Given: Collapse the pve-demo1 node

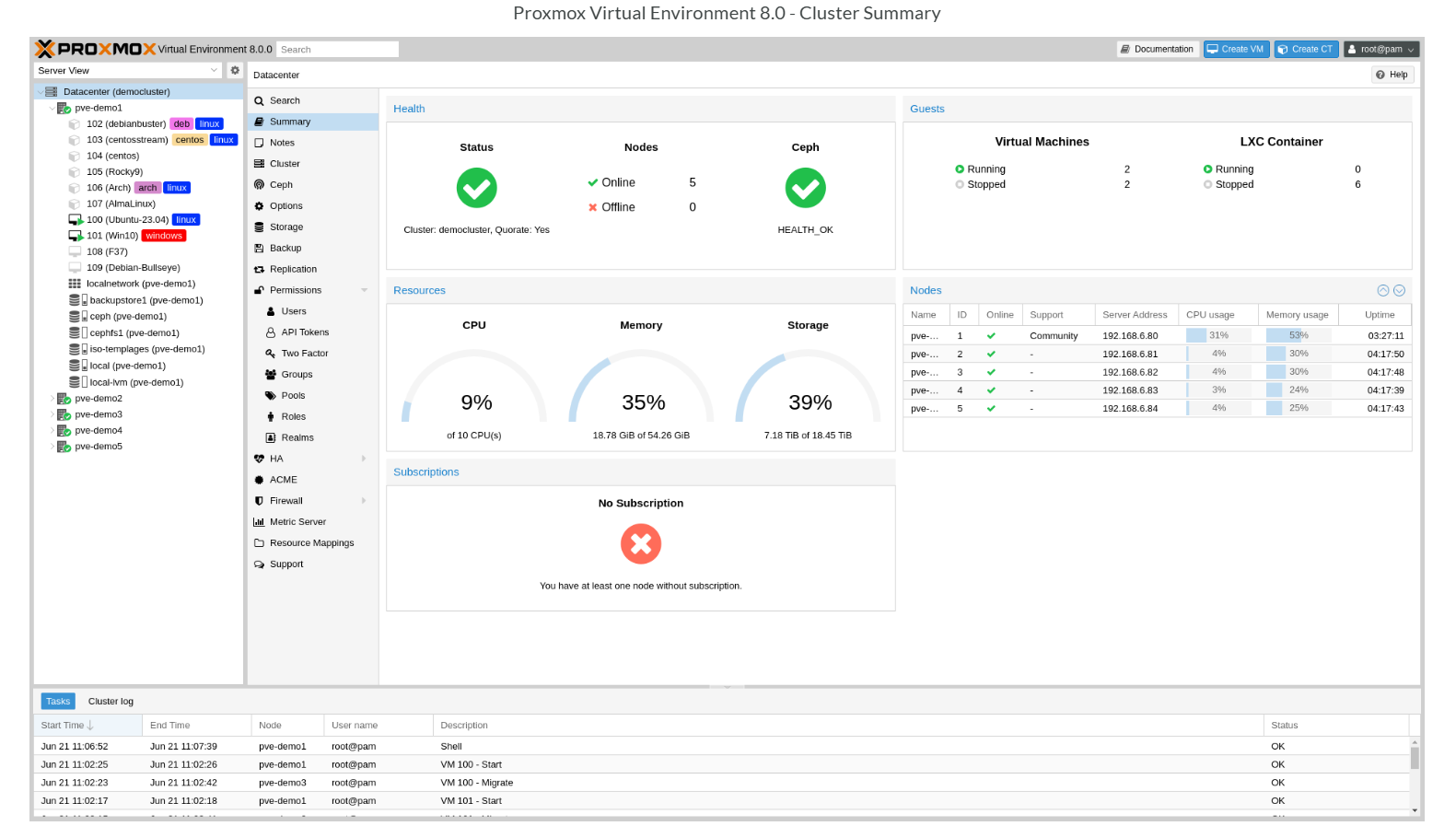Looking at the screenshot, I should point(52,108).
